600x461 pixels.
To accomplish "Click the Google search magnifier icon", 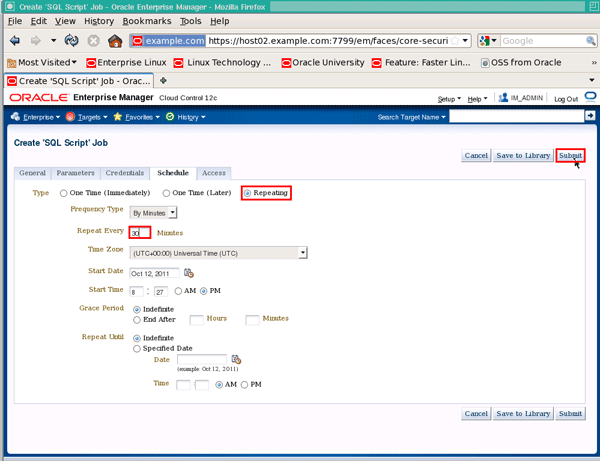I will click(x=590, y=41).
